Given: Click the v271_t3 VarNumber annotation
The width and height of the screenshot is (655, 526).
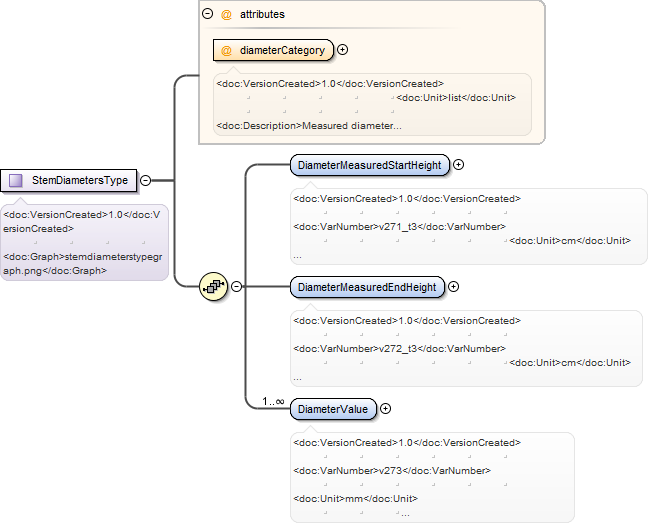Looking at the screenshot, I should point(400,227).
